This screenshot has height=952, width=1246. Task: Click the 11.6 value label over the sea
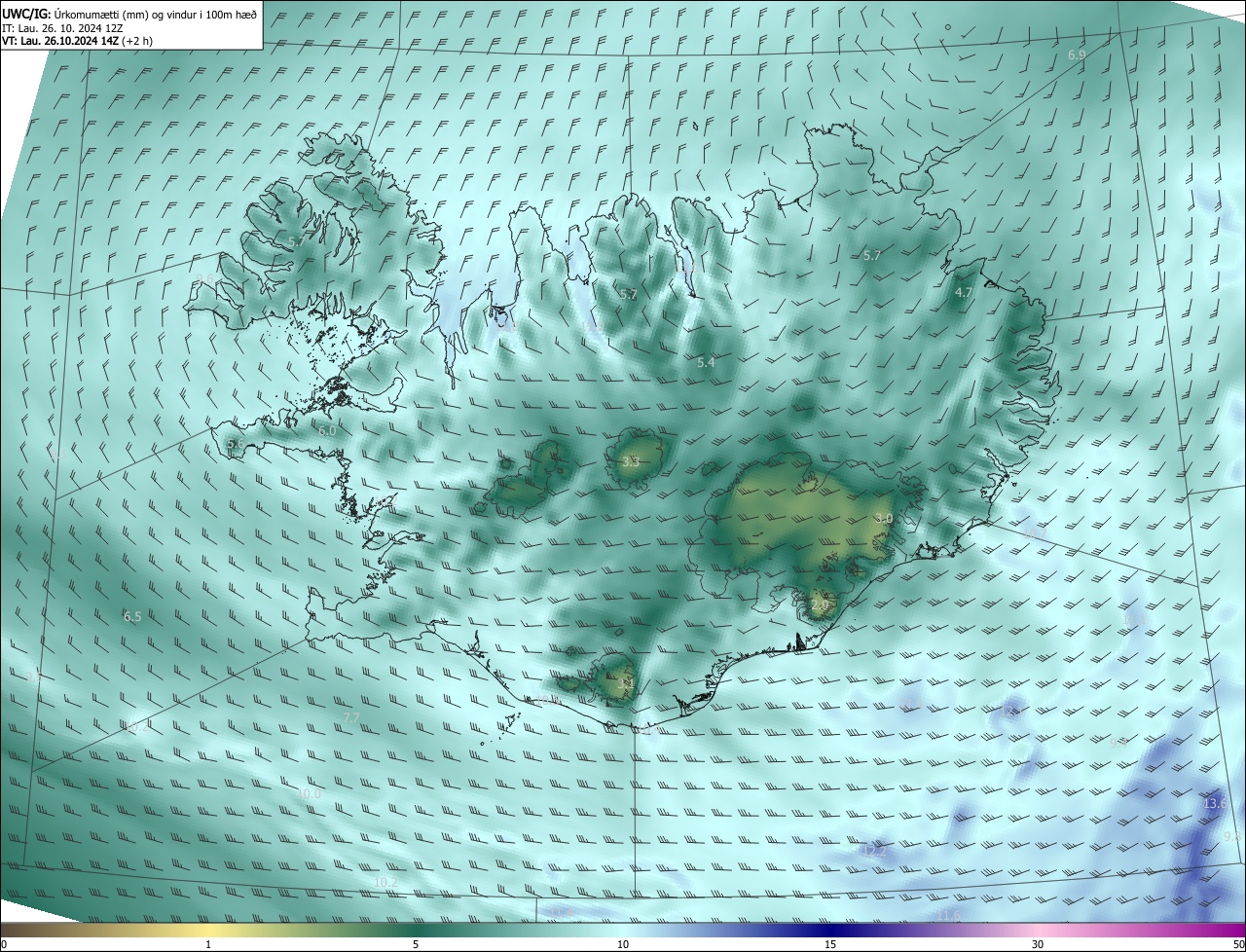[949, 916]
